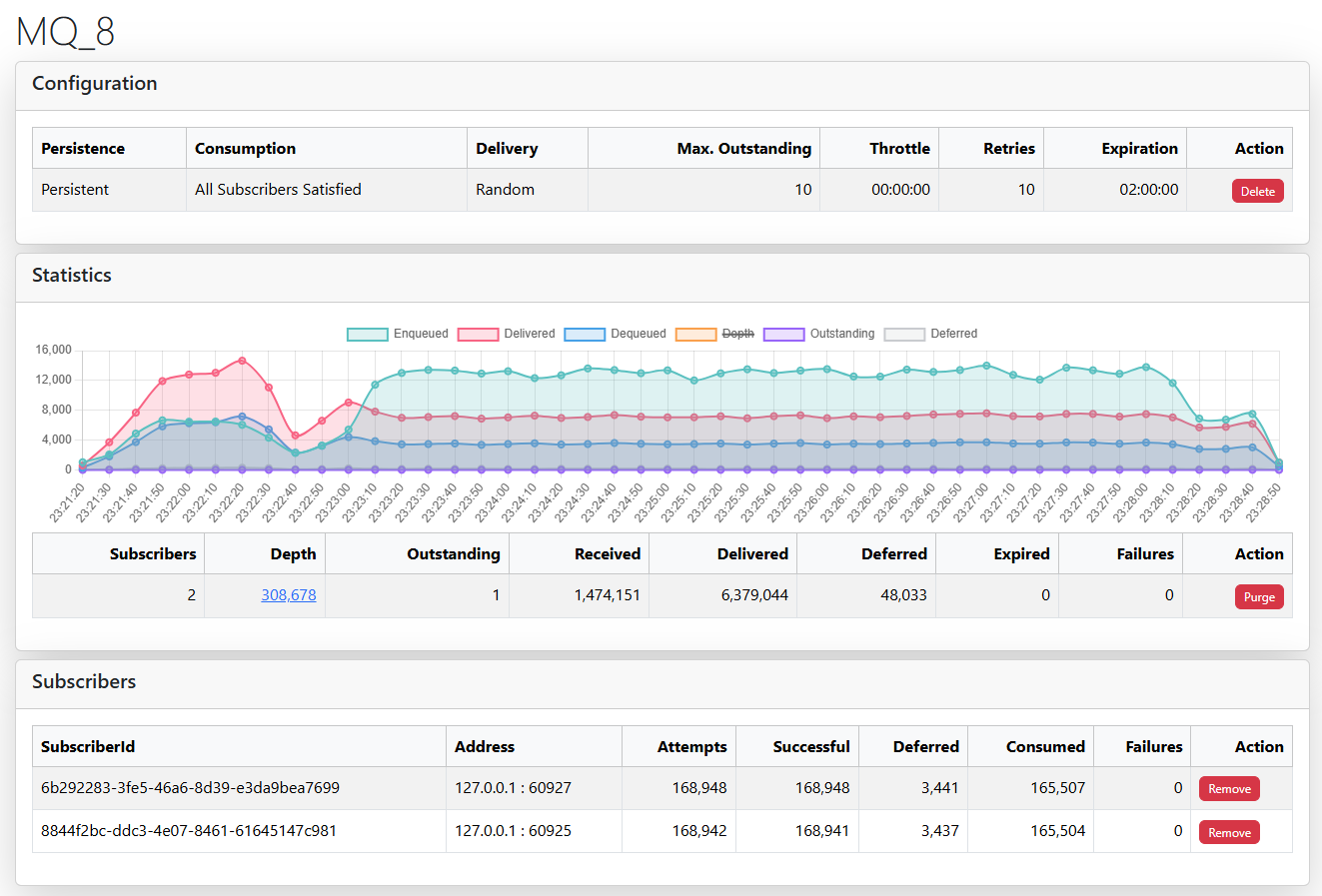Click the Consumption column header
1322x896 pixels.
click(x=327, y=148)
